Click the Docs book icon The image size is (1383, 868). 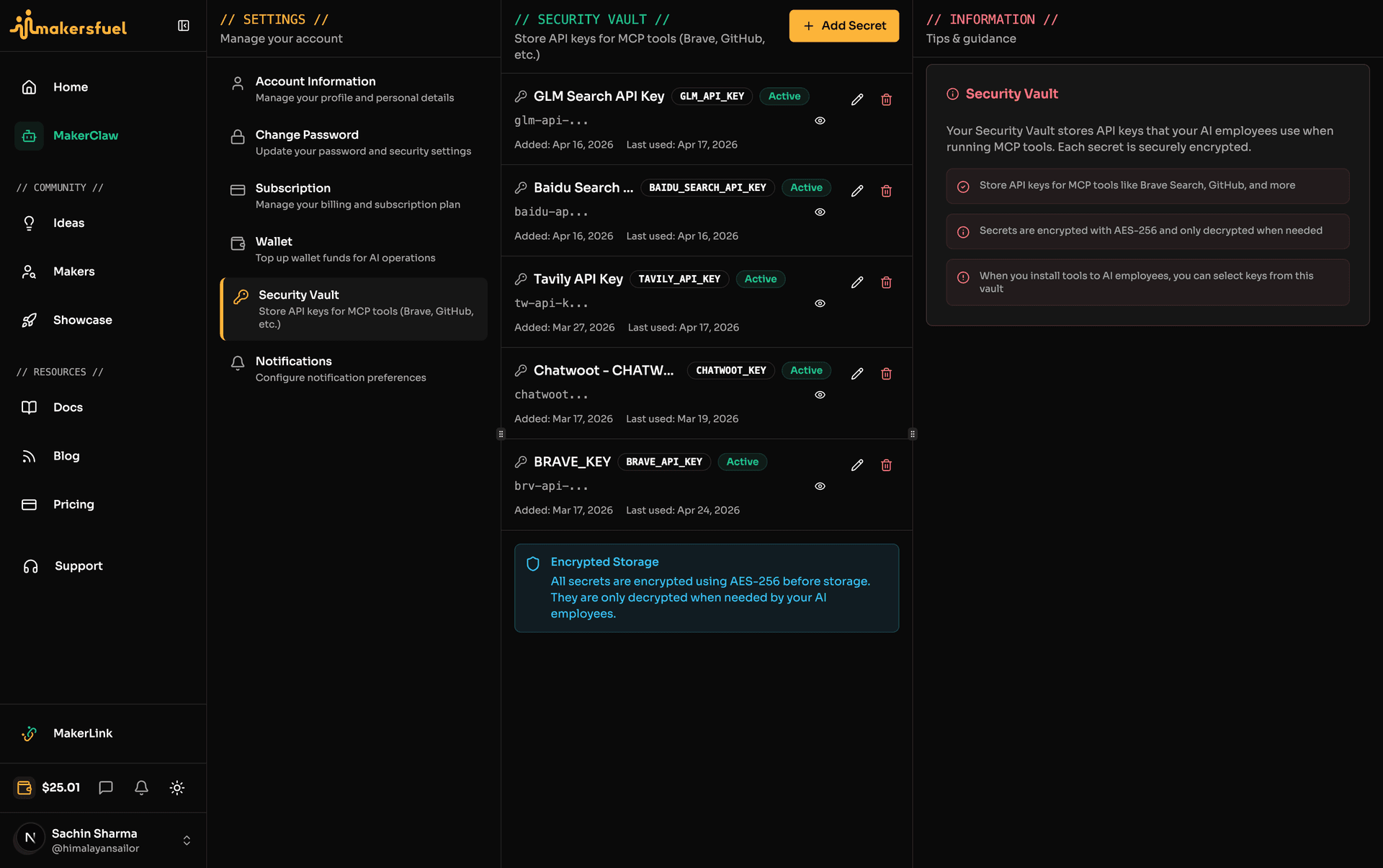click(x=29, y=408)
